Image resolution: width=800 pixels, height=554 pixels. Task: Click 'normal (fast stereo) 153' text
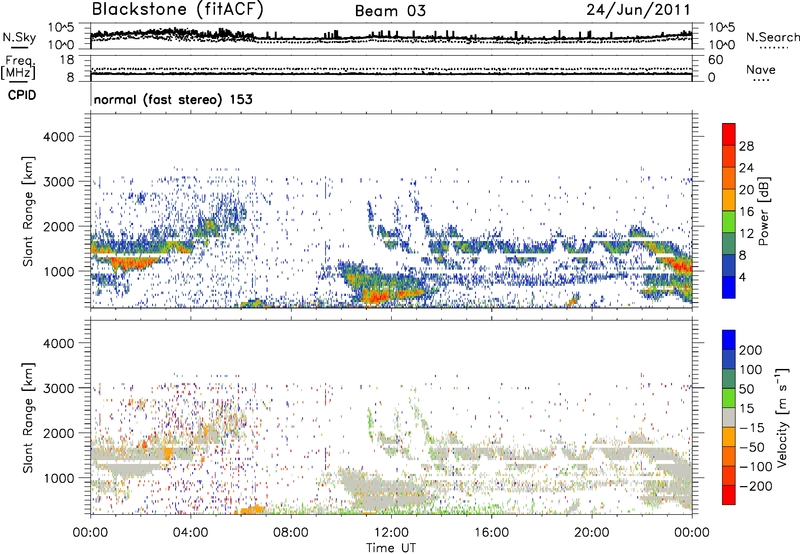pos(173,99)
